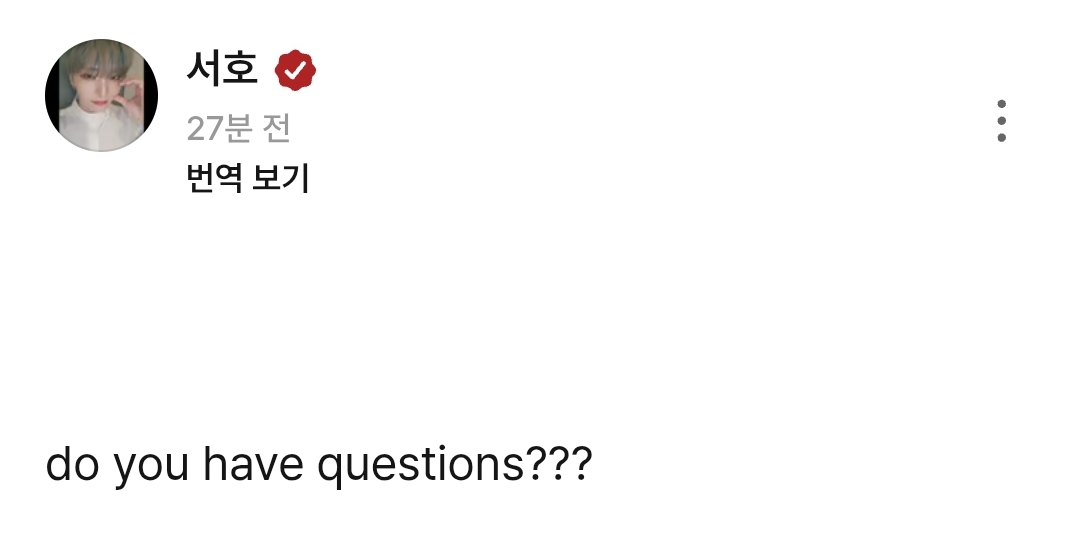Click the 번역 보기 translation link
The width and height of the screenshot is (1080, 536).
tap(248, 179)
